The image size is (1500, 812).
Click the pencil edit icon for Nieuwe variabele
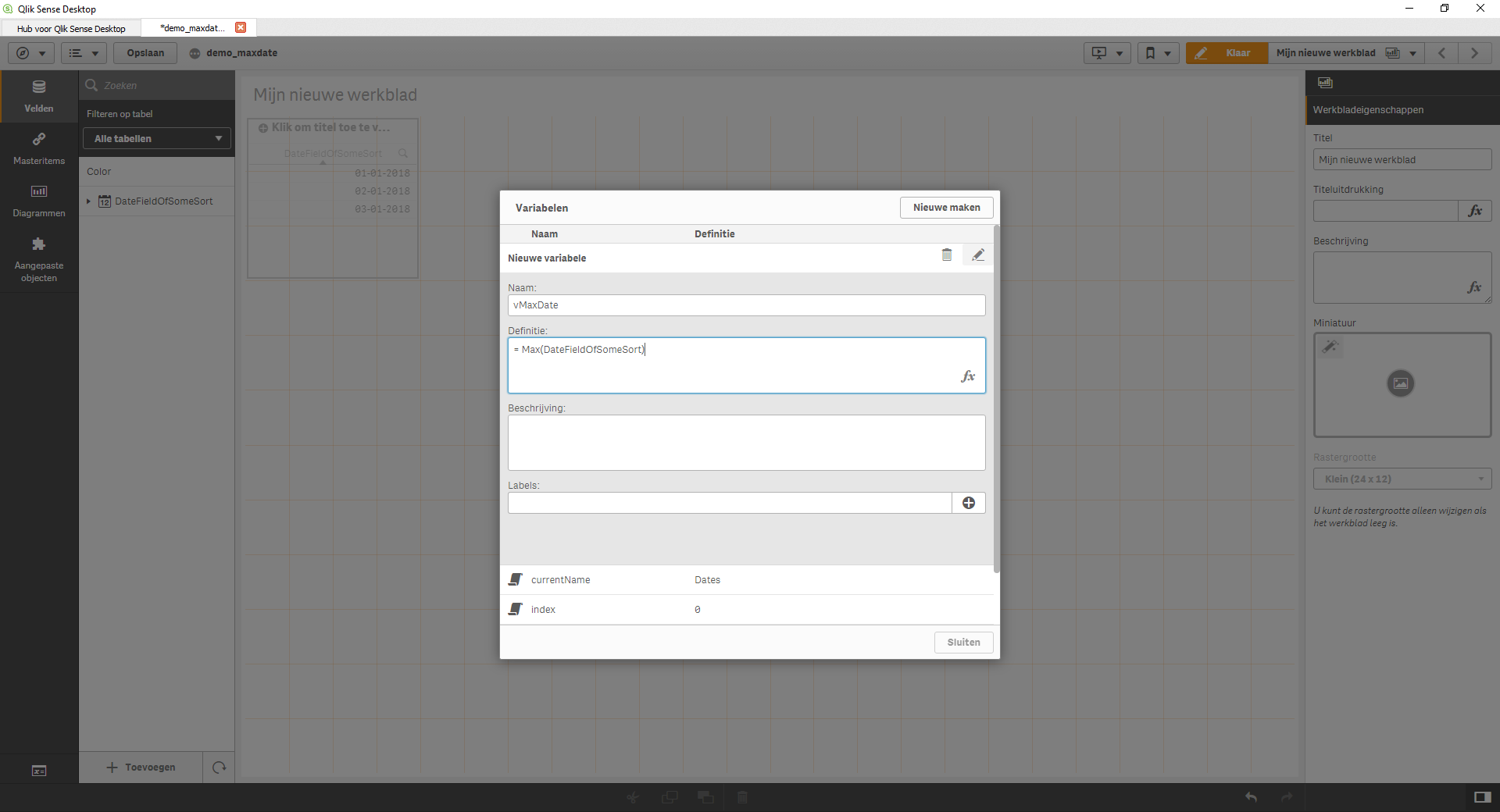[977, 255]
